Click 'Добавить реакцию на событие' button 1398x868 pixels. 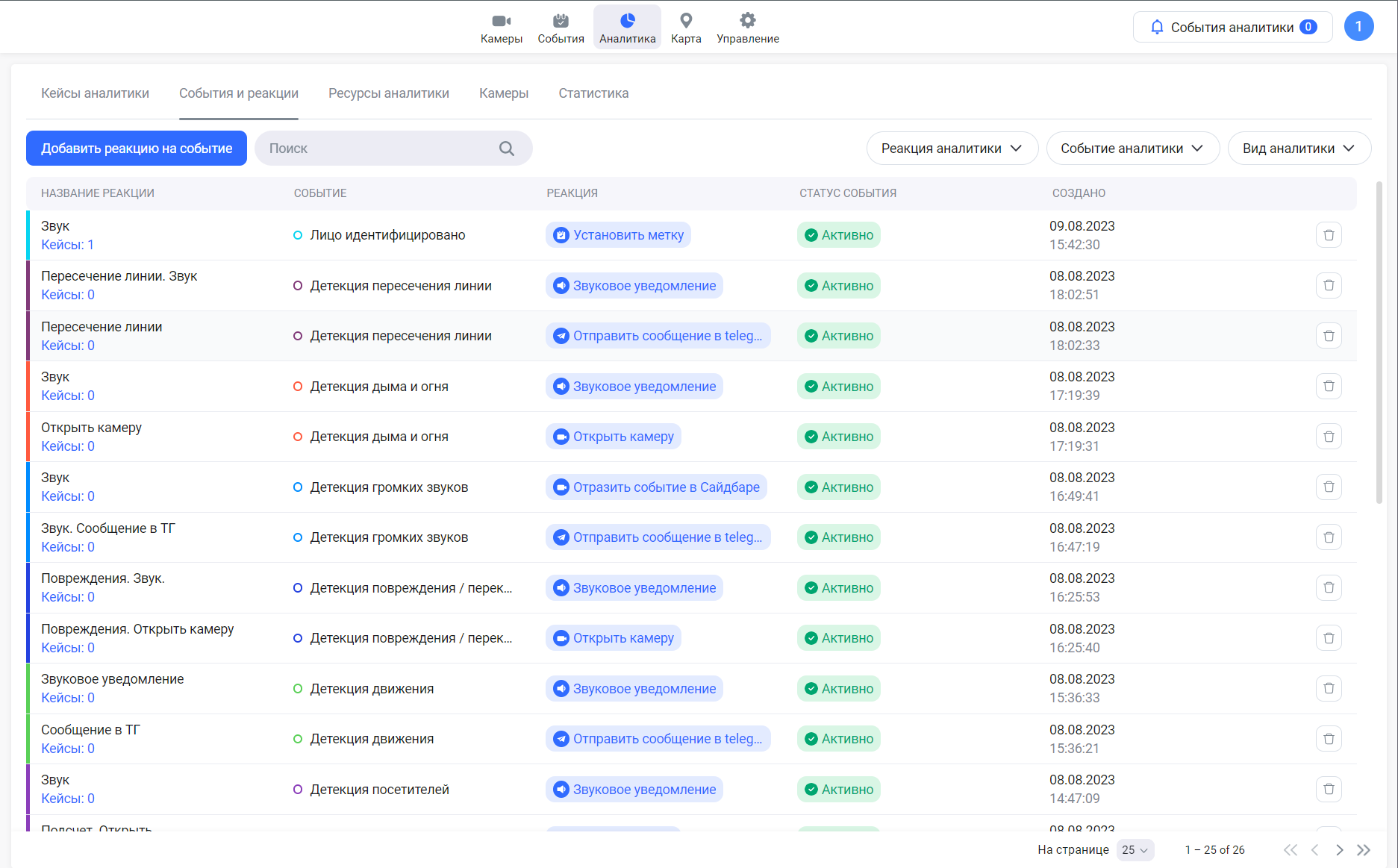[x=137, y=149]
